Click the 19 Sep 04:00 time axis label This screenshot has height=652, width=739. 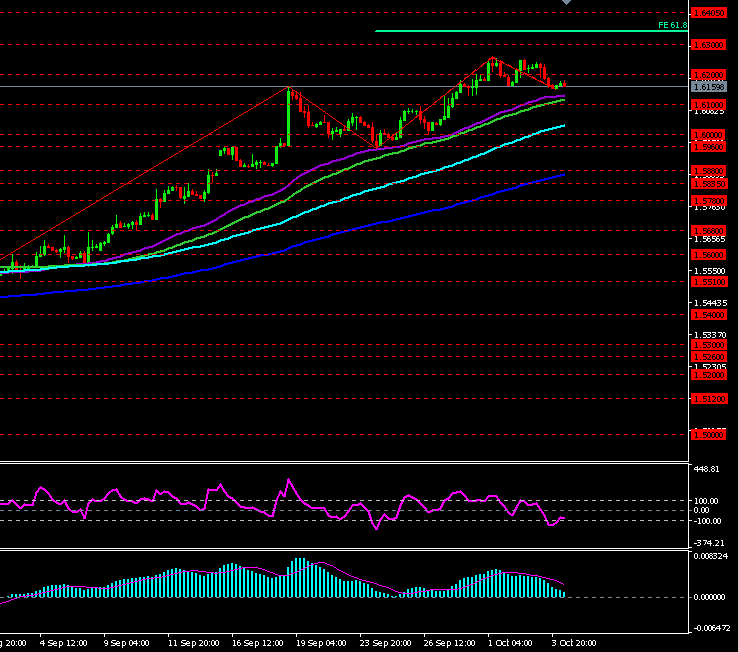[321, 643]
